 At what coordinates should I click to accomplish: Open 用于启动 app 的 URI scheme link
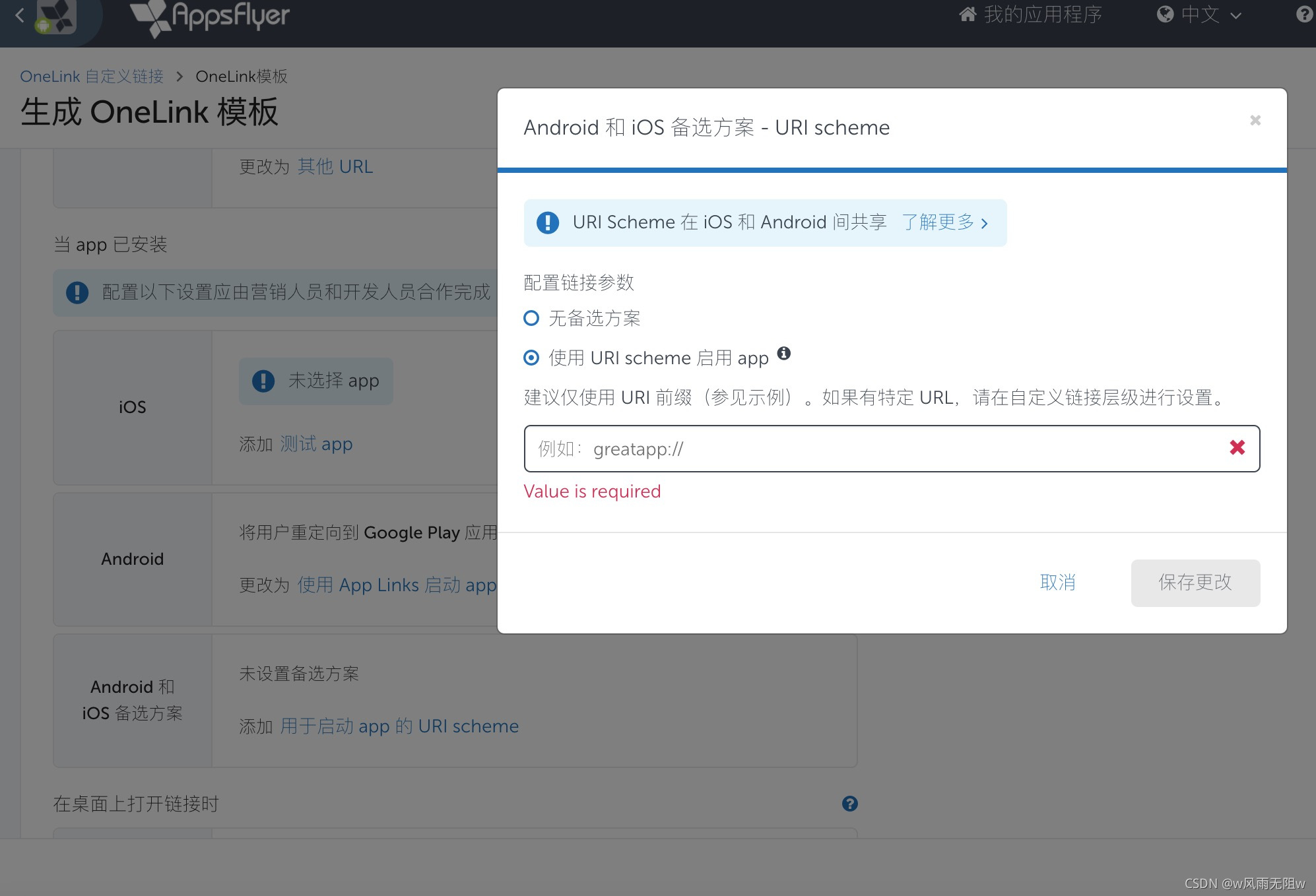(399, 726)
